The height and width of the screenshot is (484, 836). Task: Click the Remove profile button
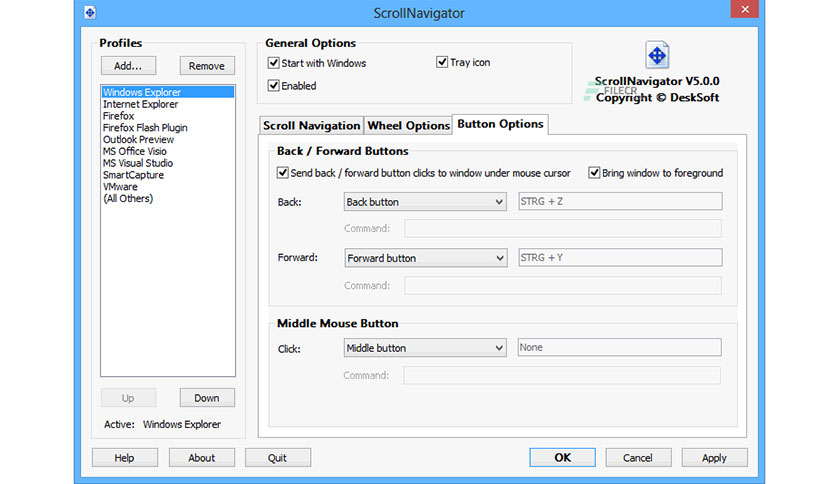(x=207, y=66)
